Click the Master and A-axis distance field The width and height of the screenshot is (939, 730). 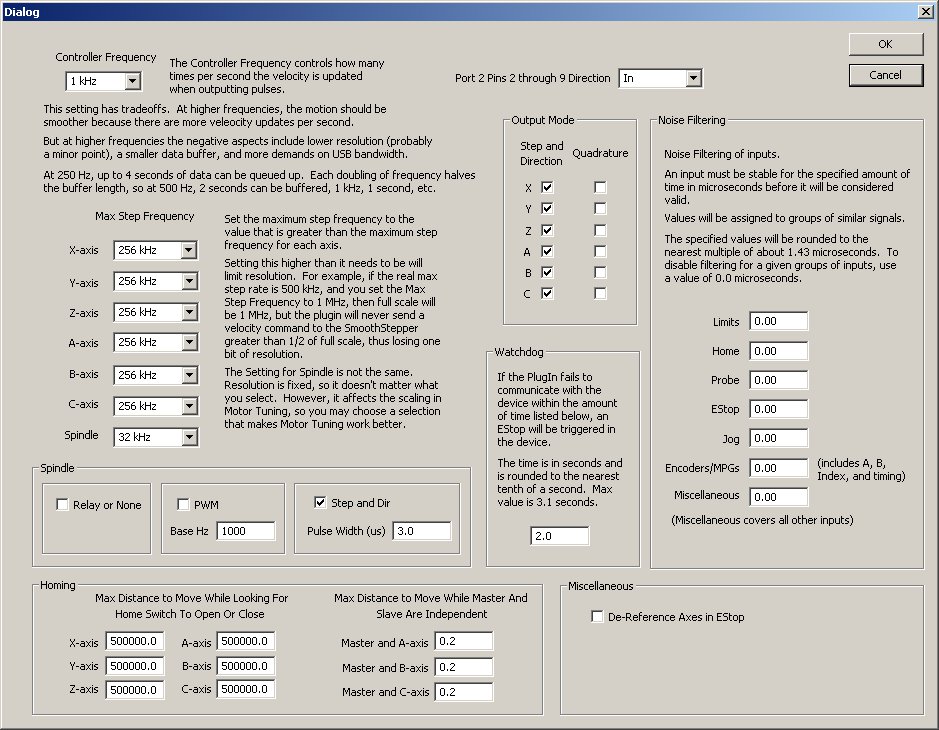(x=464, y=642)
